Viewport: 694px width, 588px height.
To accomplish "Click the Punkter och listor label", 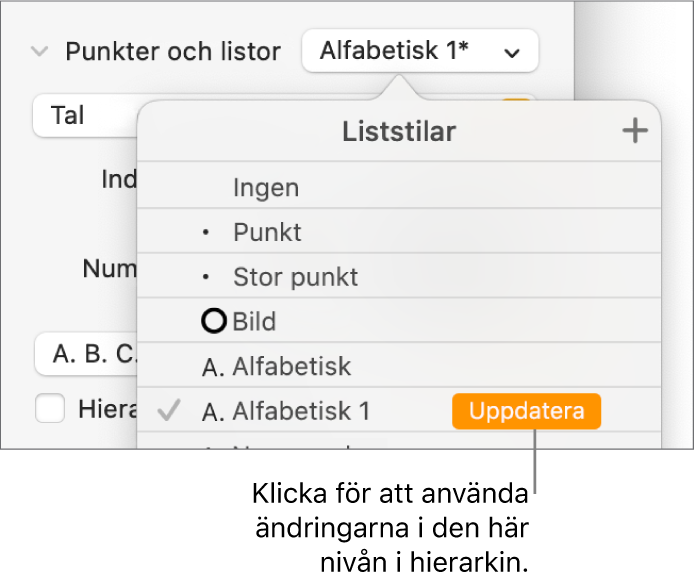I will click(173, 51).
